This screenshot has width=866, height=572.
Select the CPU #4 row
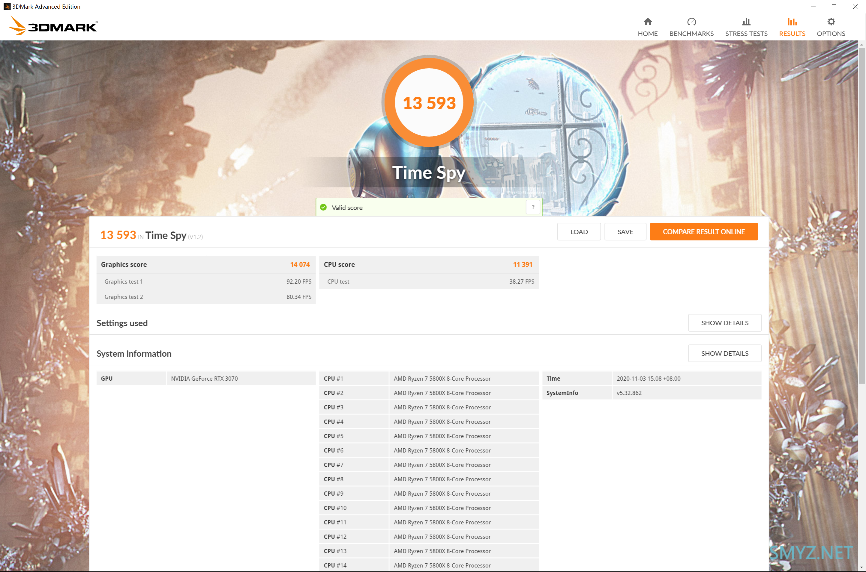point(429,422)
